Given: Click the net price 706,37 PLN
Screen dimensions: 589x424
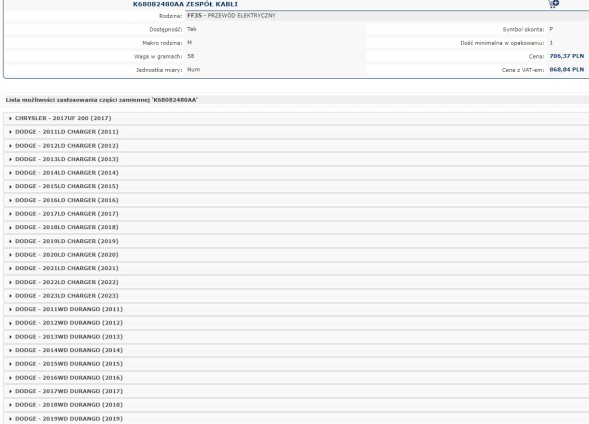Looking at the screenshot, I should pyautogui.click(x=566, y=56).
